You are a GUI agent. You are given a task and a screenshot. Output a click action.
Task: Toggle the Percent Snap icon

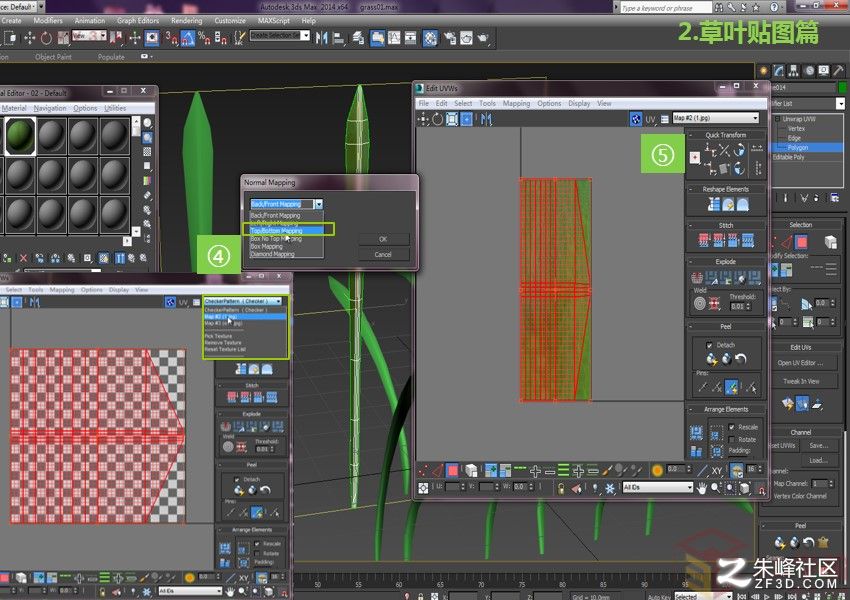tap(204, 37)
